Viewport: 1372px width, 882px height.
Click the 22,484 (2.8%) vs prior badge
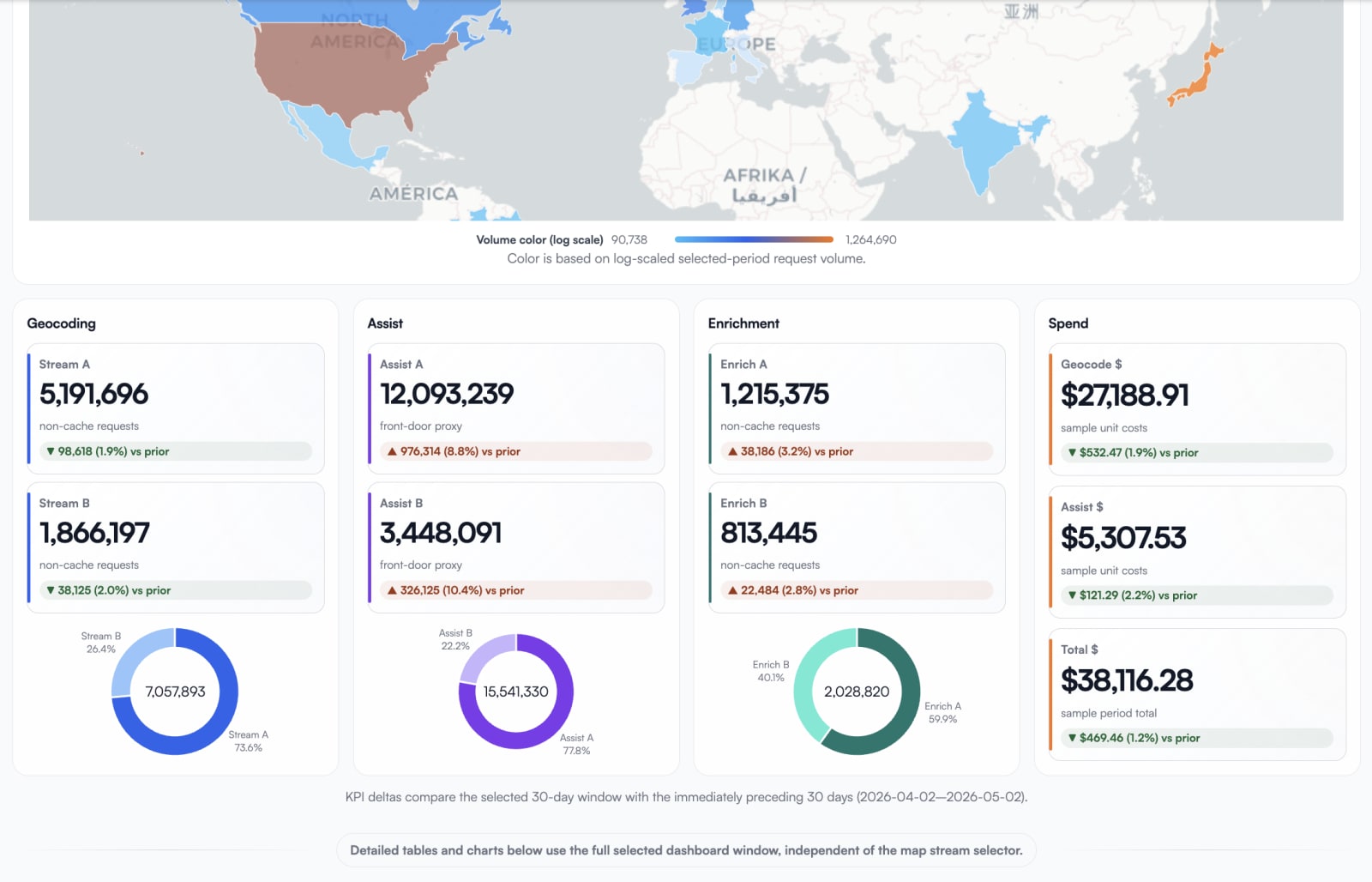point(857,590)
